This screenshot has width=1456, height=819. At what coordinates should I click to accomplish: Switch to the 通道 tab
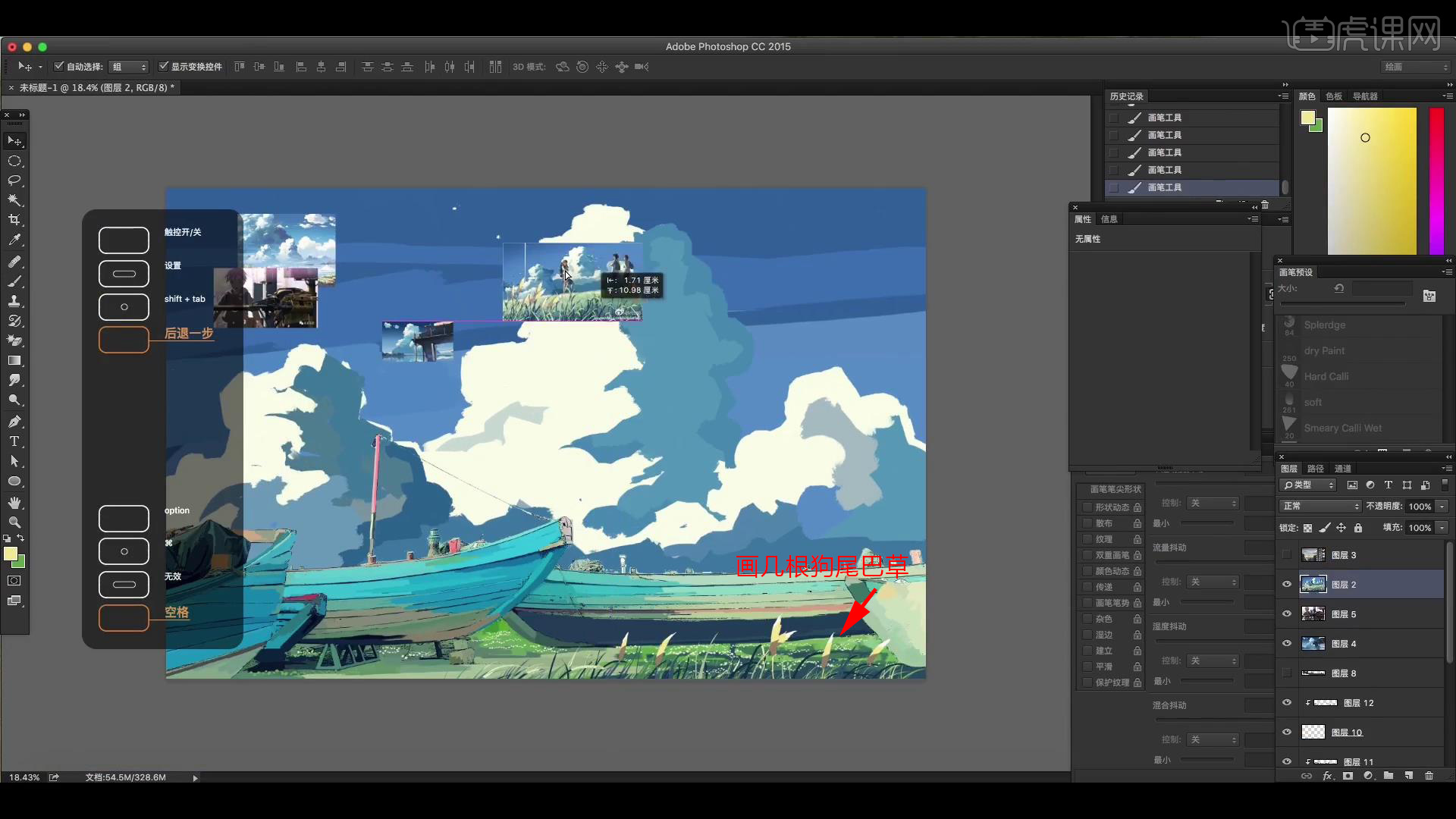click(1343, 469)
